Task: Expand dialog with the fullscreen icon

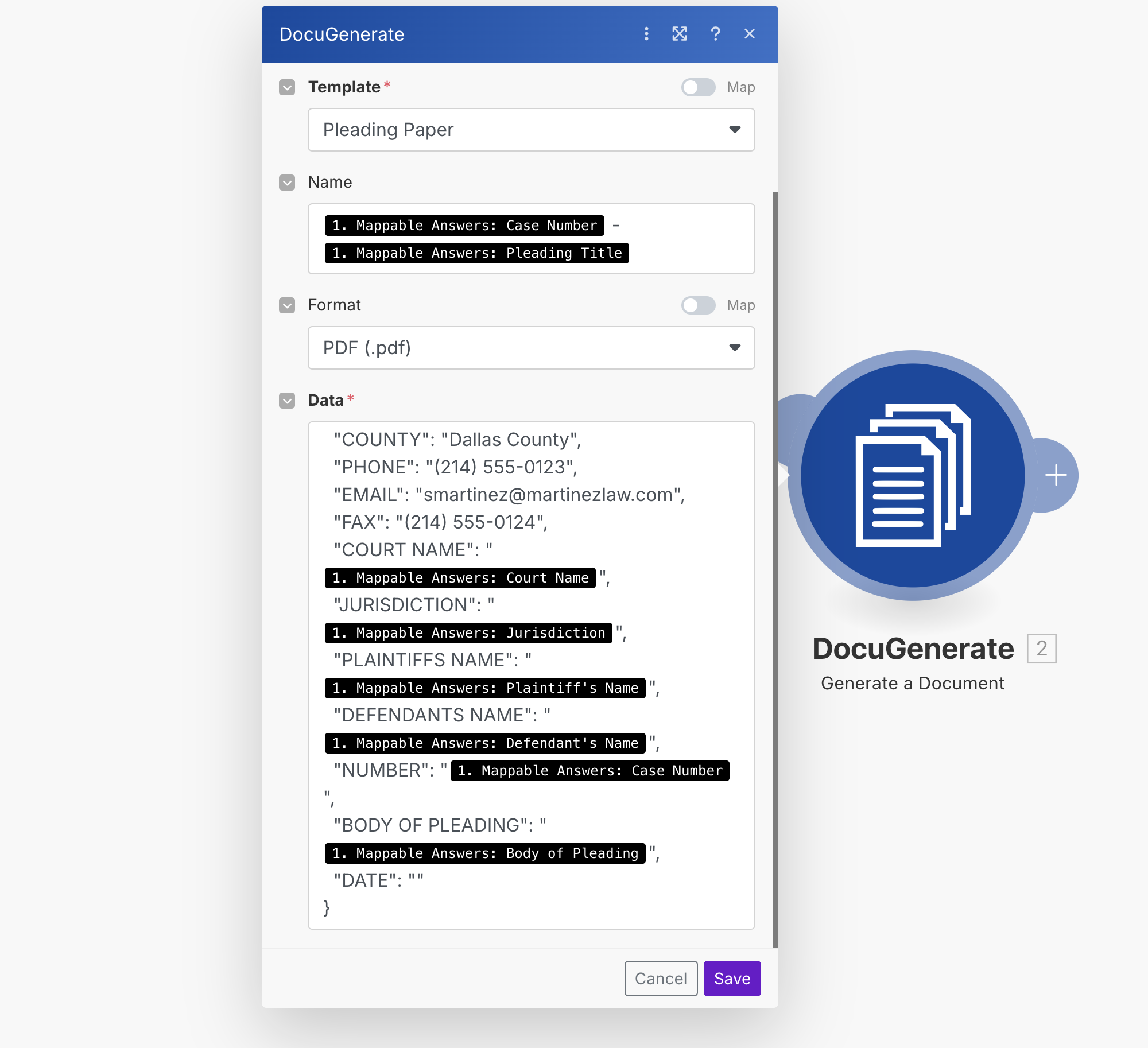Action: coord(680,34)
